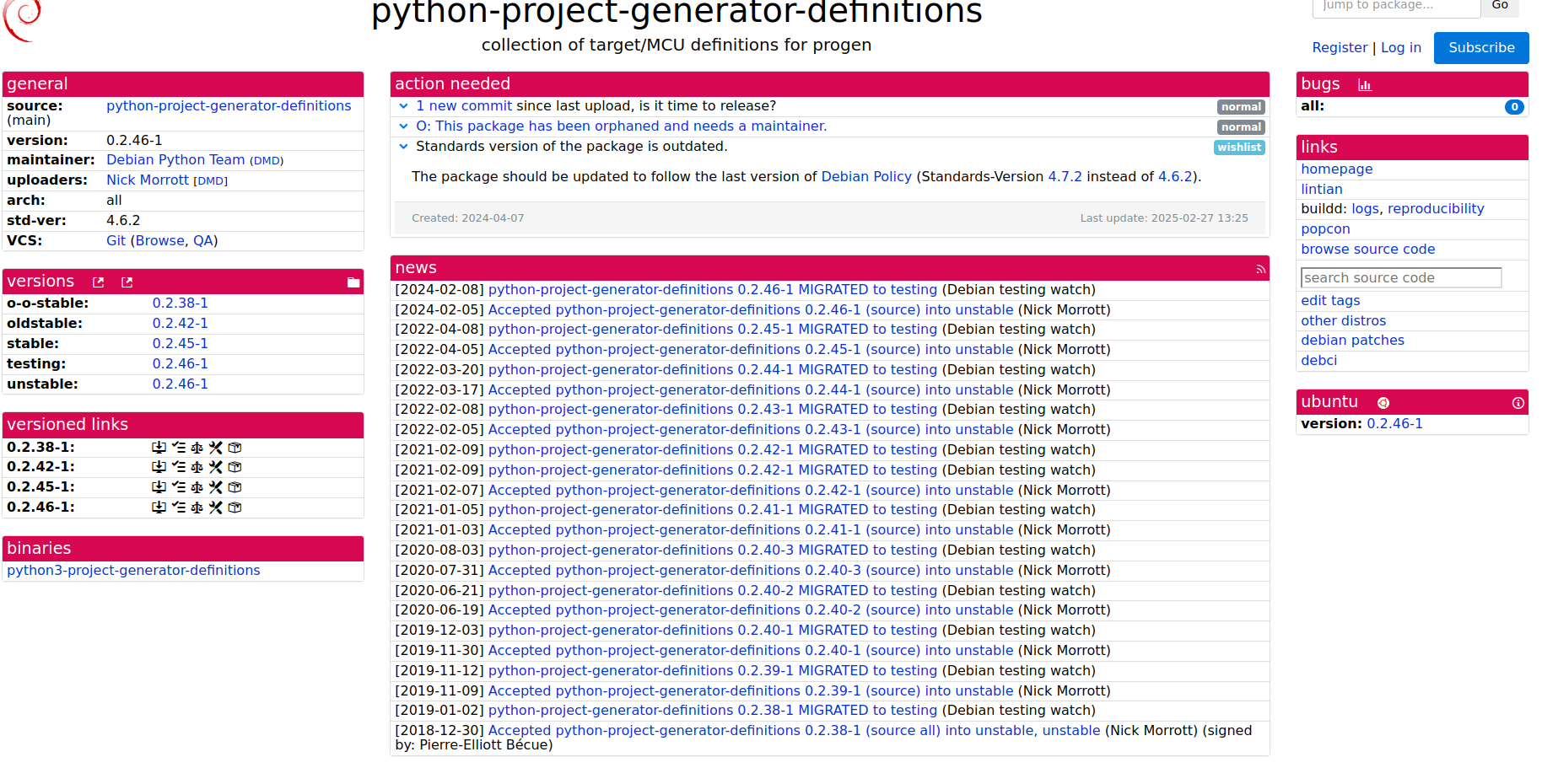Viewport: 1542px width, 784px height.
Task: Focus the Jump to package field
Action: tap(1396, 6)
